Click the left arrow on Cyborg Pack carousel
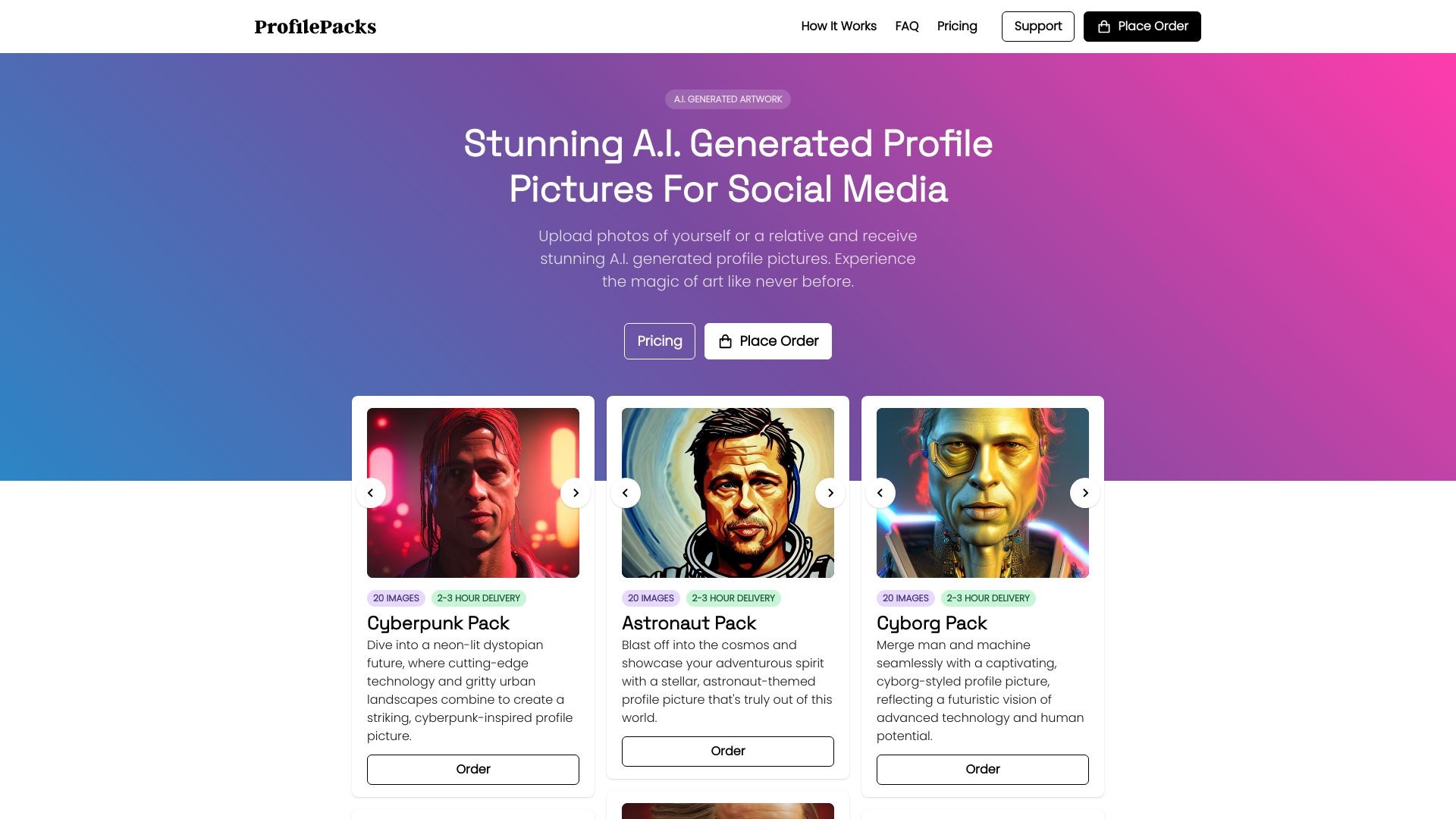 [880, 492]
